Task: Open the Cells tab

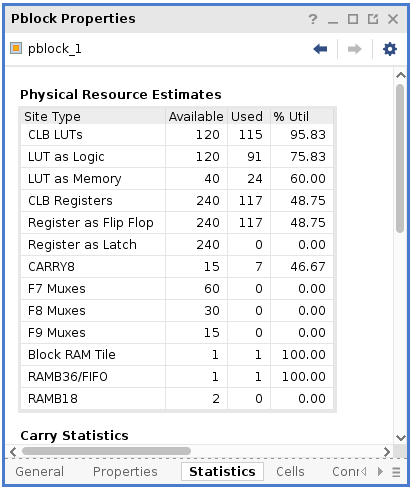Action: [x=290, y=472]
